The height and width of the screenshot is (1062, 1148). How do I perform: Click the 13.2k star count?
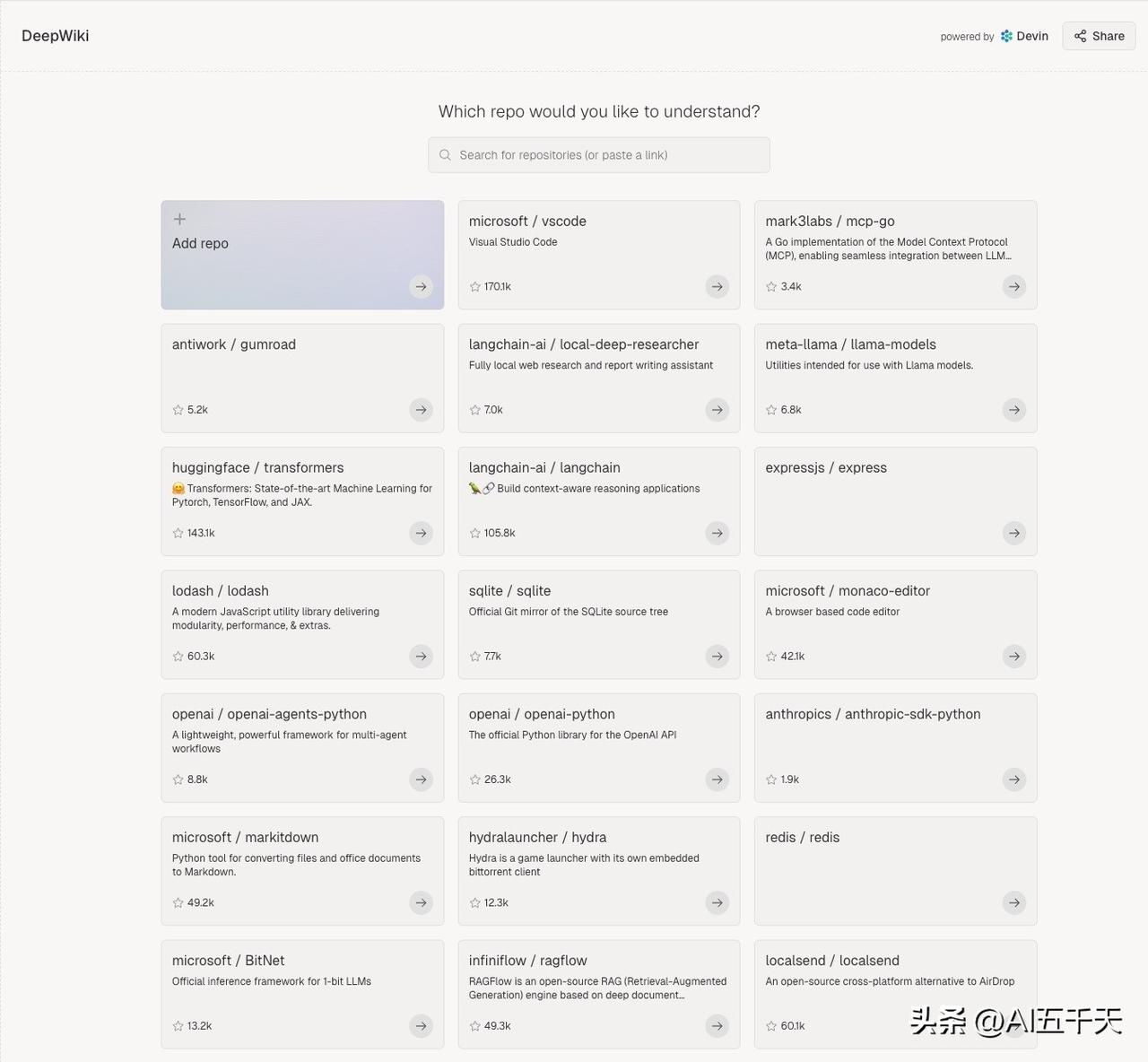199,1025
